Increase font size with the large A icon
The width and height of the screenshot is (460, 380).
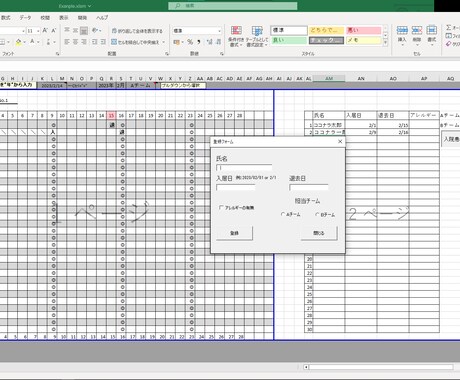click(x=45, y=30)
